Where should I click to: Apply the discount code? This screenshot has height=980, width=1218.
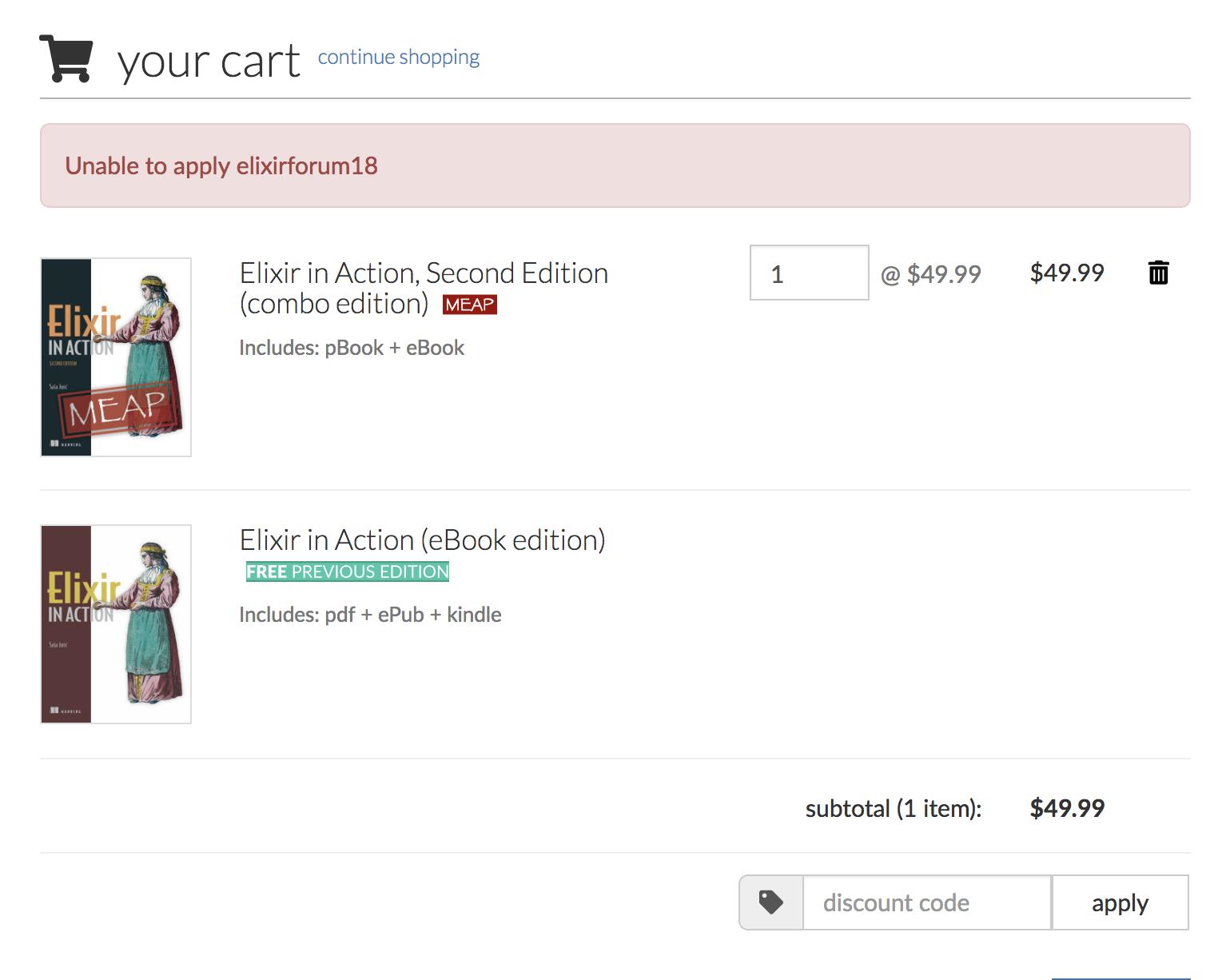coord(1120,902)
